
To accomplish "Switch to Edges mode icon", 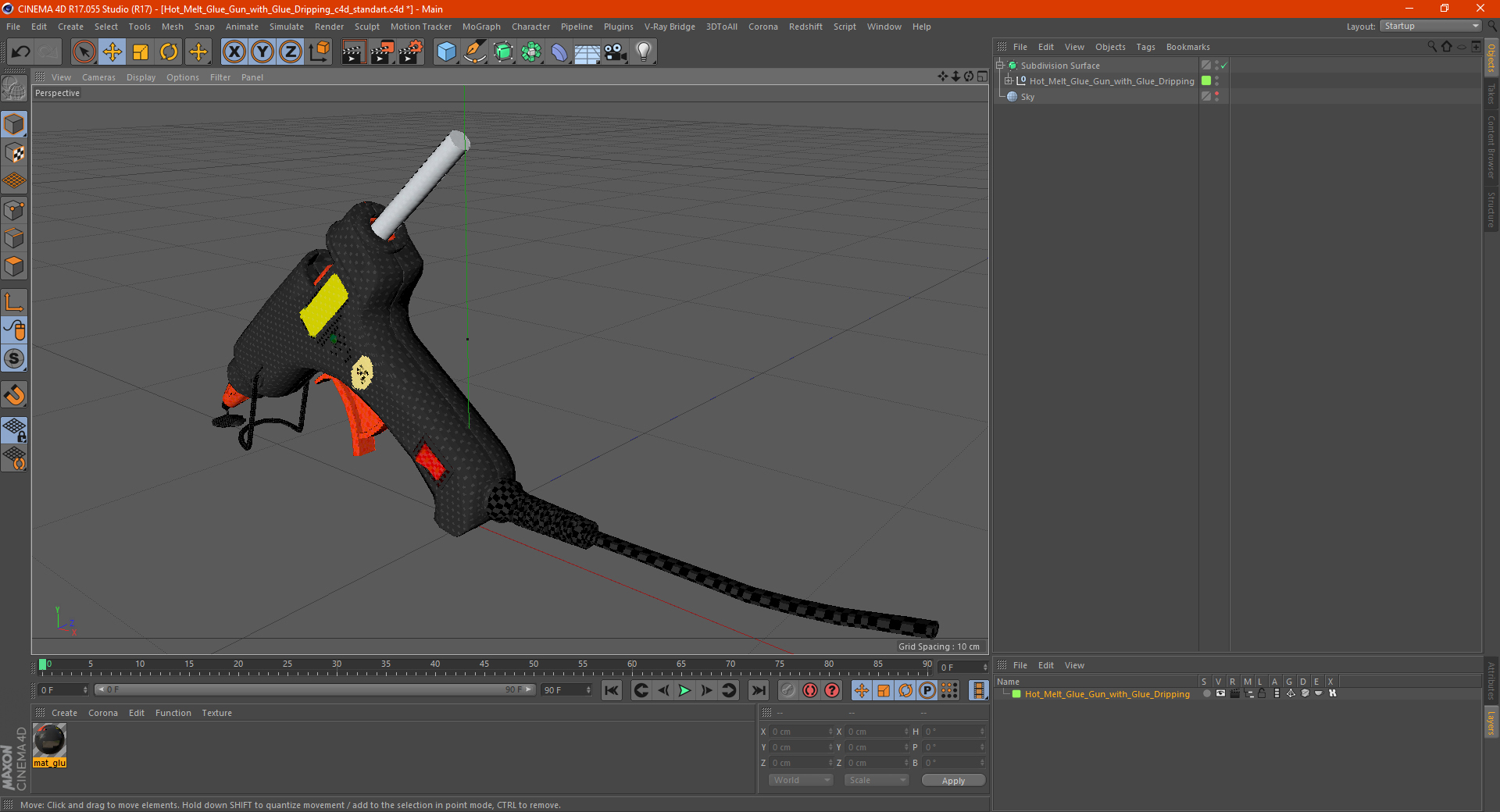I will coord(14,238).
